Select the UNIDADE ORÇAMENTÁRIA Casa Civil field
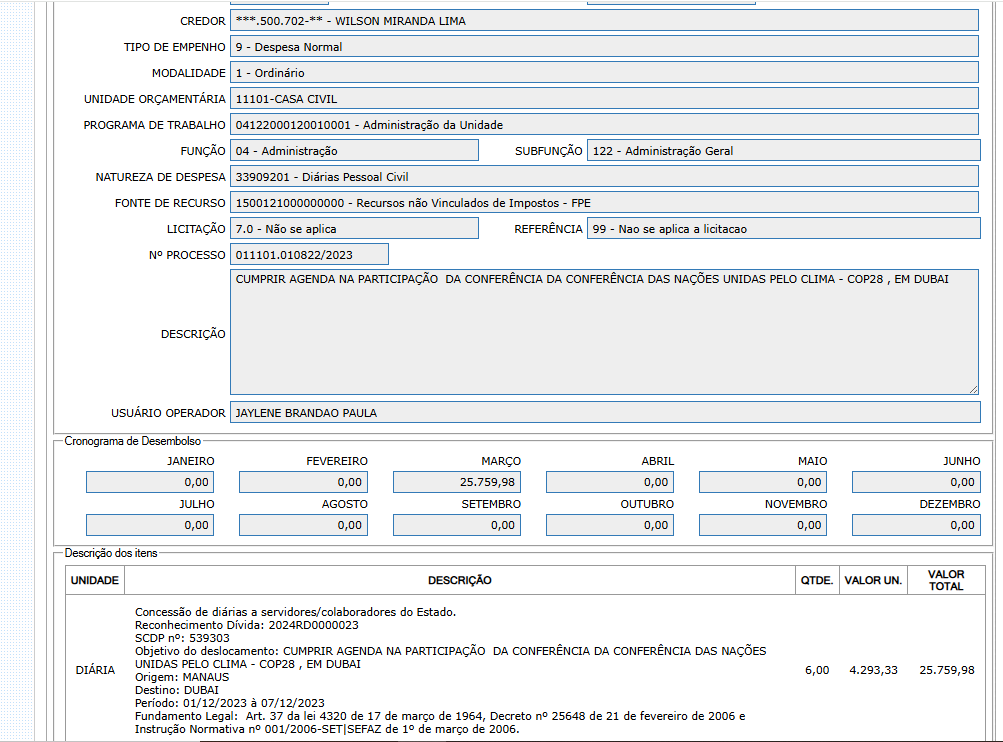Screen dimensions: 1003x742 [603, 99]
